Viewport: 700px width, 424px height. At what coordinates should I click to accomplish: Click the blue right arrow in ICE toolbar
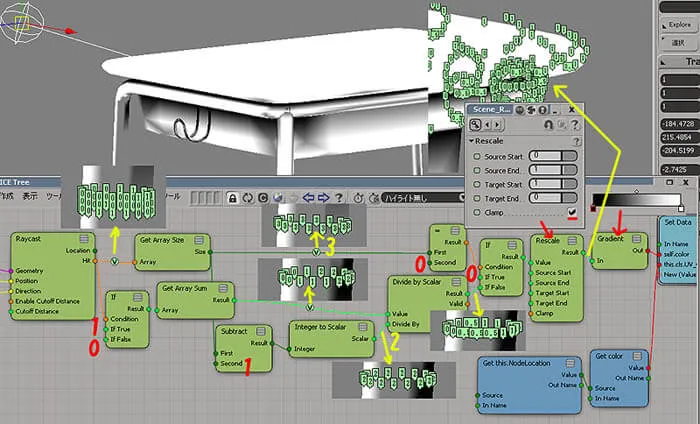click(x=324, y=197)
